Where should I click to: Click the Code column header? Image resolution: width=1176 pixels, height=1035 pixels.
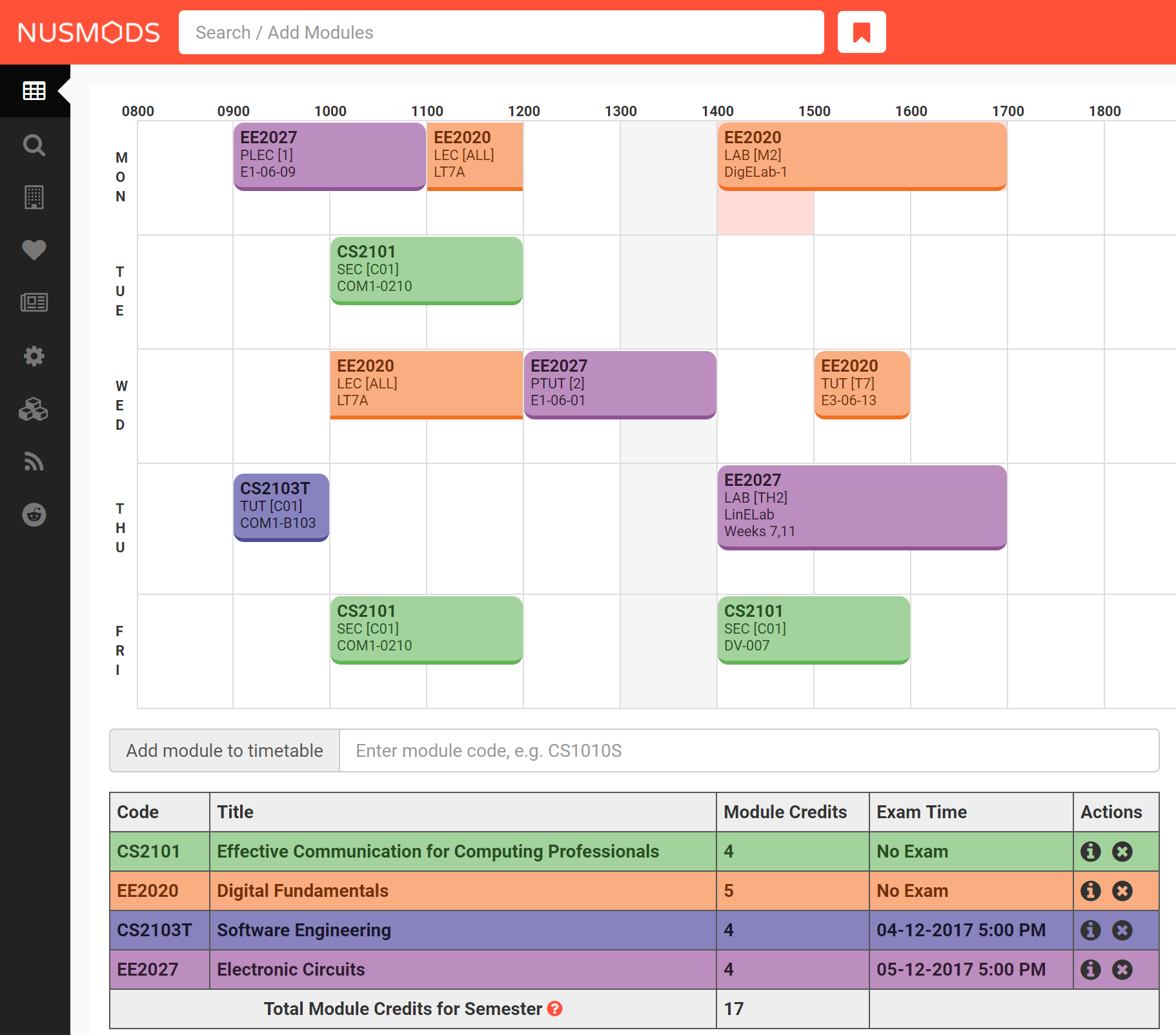point(138,812)
